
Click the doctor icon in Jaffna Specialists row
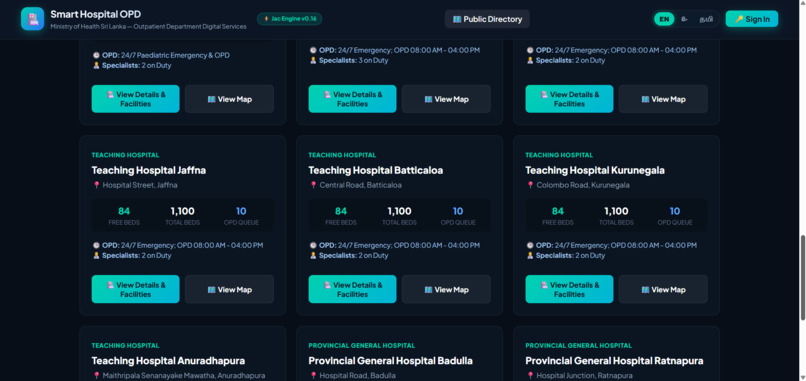point(96,256)
